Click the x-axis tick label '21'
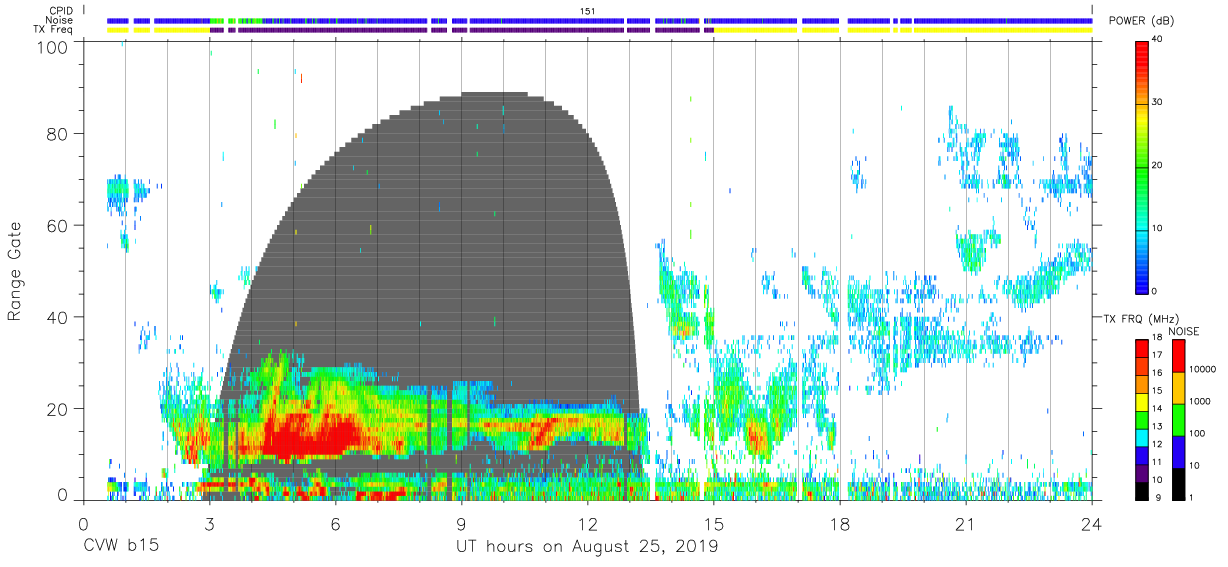Screen dimensions: 1228x567 966,523
